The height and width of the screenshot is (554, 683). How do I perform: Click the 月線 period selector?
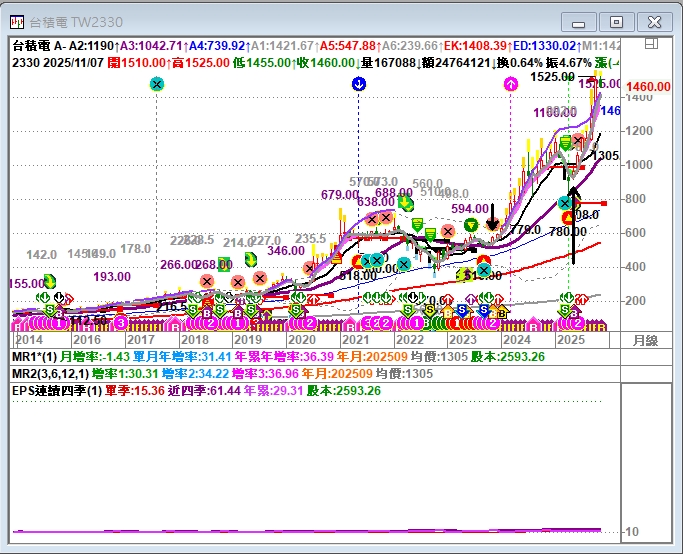point(647,340)
